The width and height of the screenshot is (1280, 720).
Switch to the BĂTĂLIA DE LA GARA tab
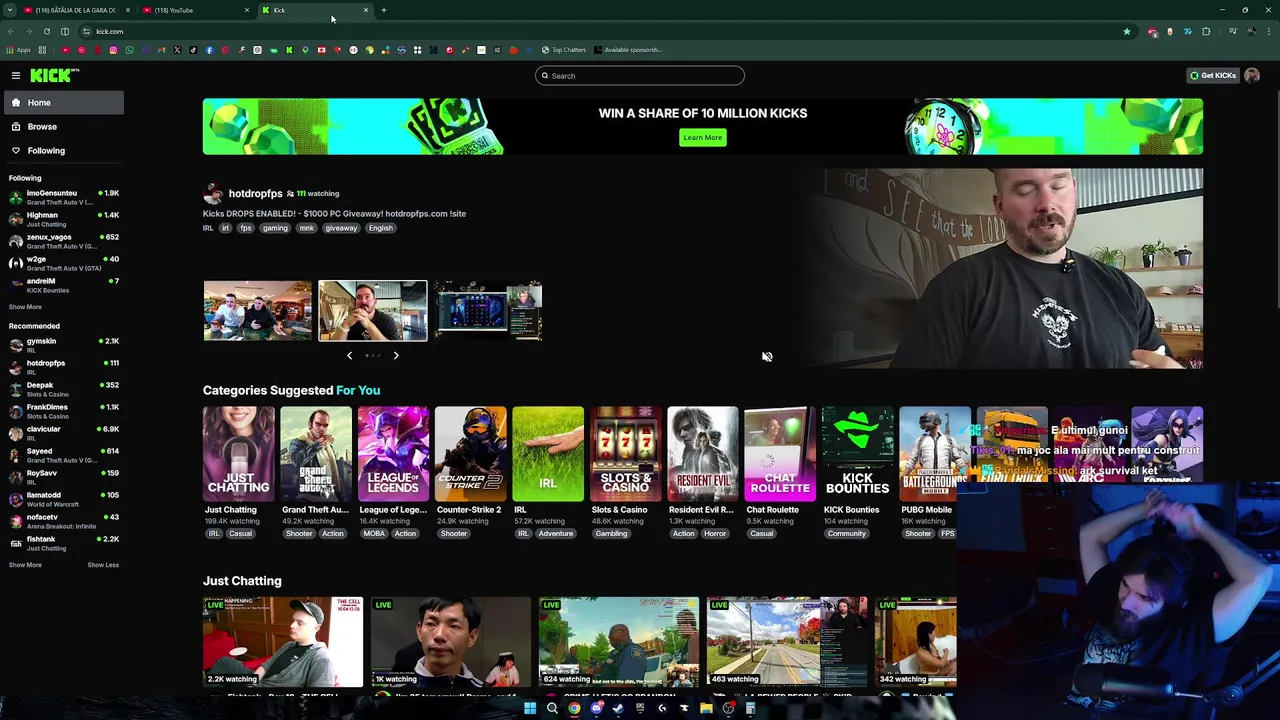75,10
